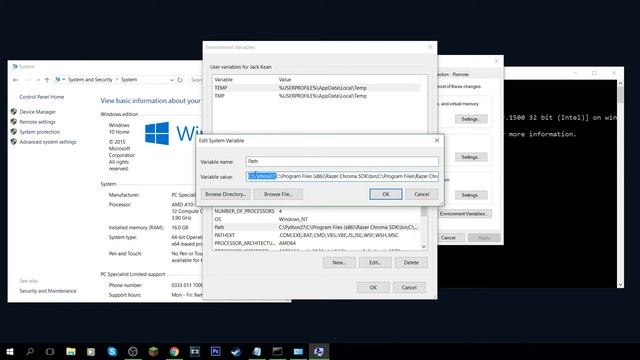Click System breadcrumb in address bar
640x360 pixels.
point(129,80)
